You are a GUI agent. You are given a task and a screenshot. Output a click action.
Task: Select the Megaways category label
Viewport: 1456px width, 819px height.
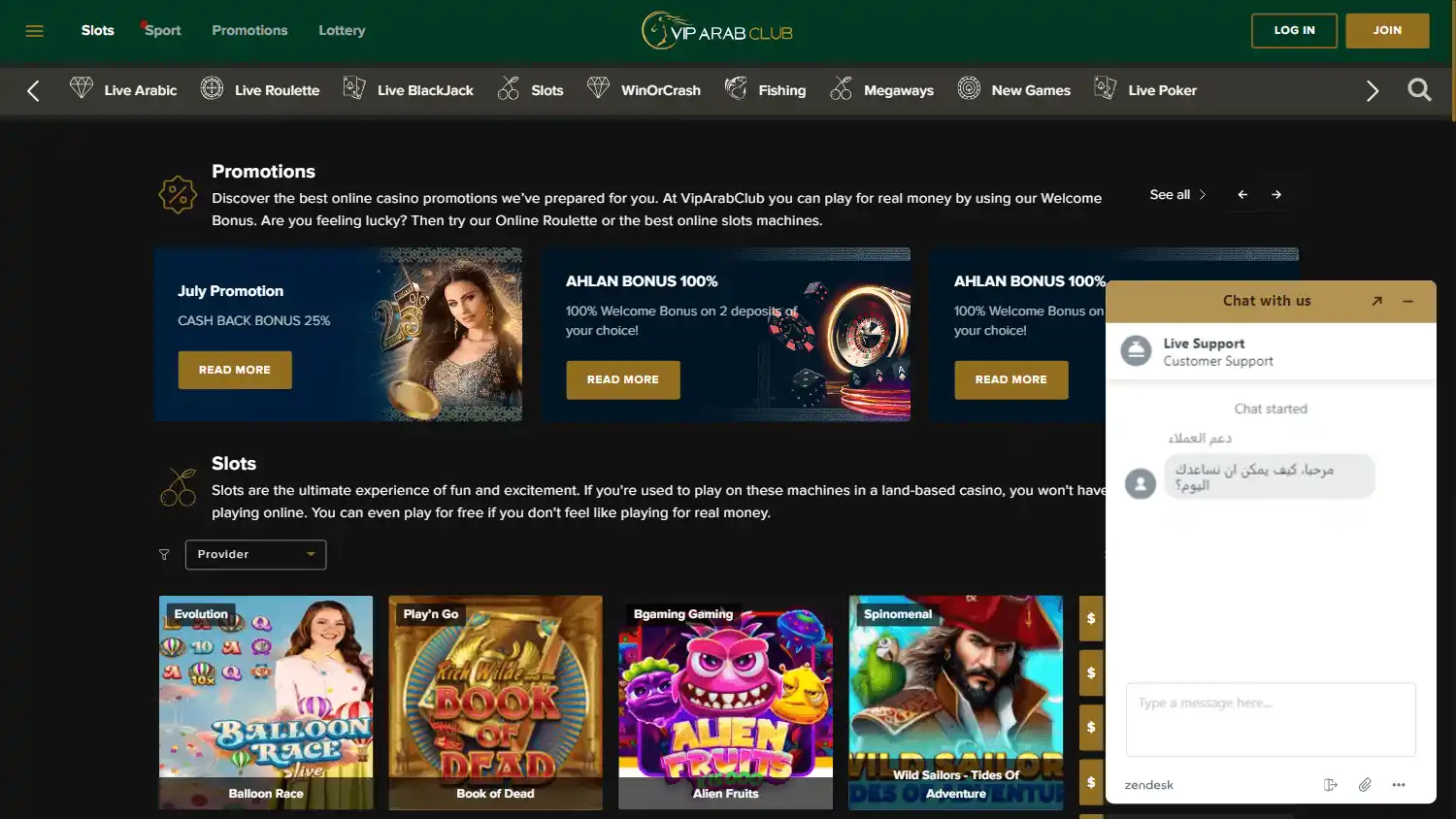[x=899, y=90]
